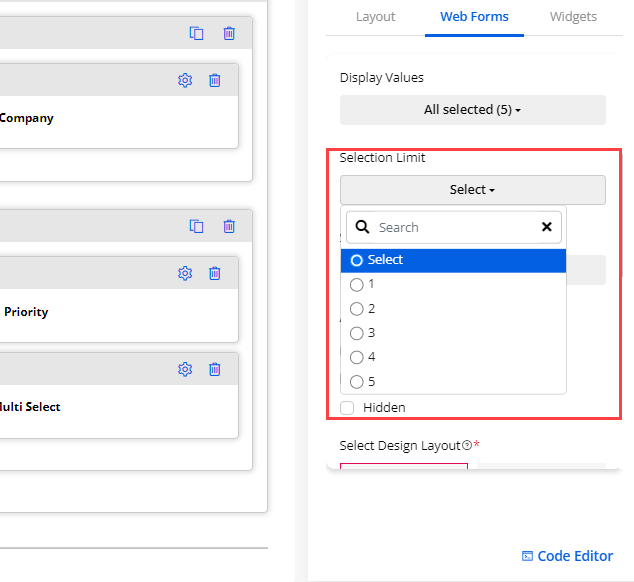
Task: Switch to the Layout tab
Action: (375, 17)
